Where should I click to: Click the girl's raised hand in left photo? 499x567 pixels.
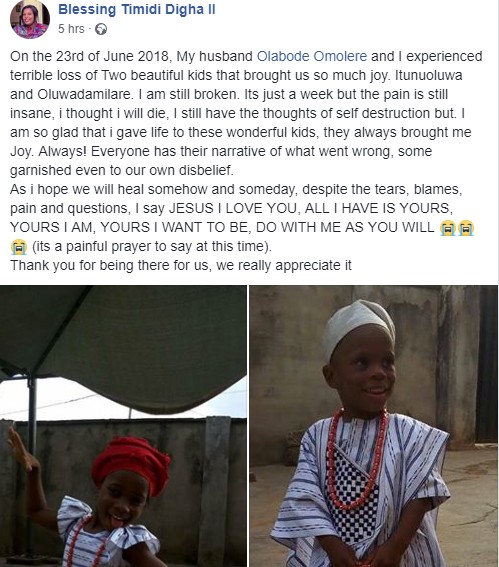[x=22, y=449]
